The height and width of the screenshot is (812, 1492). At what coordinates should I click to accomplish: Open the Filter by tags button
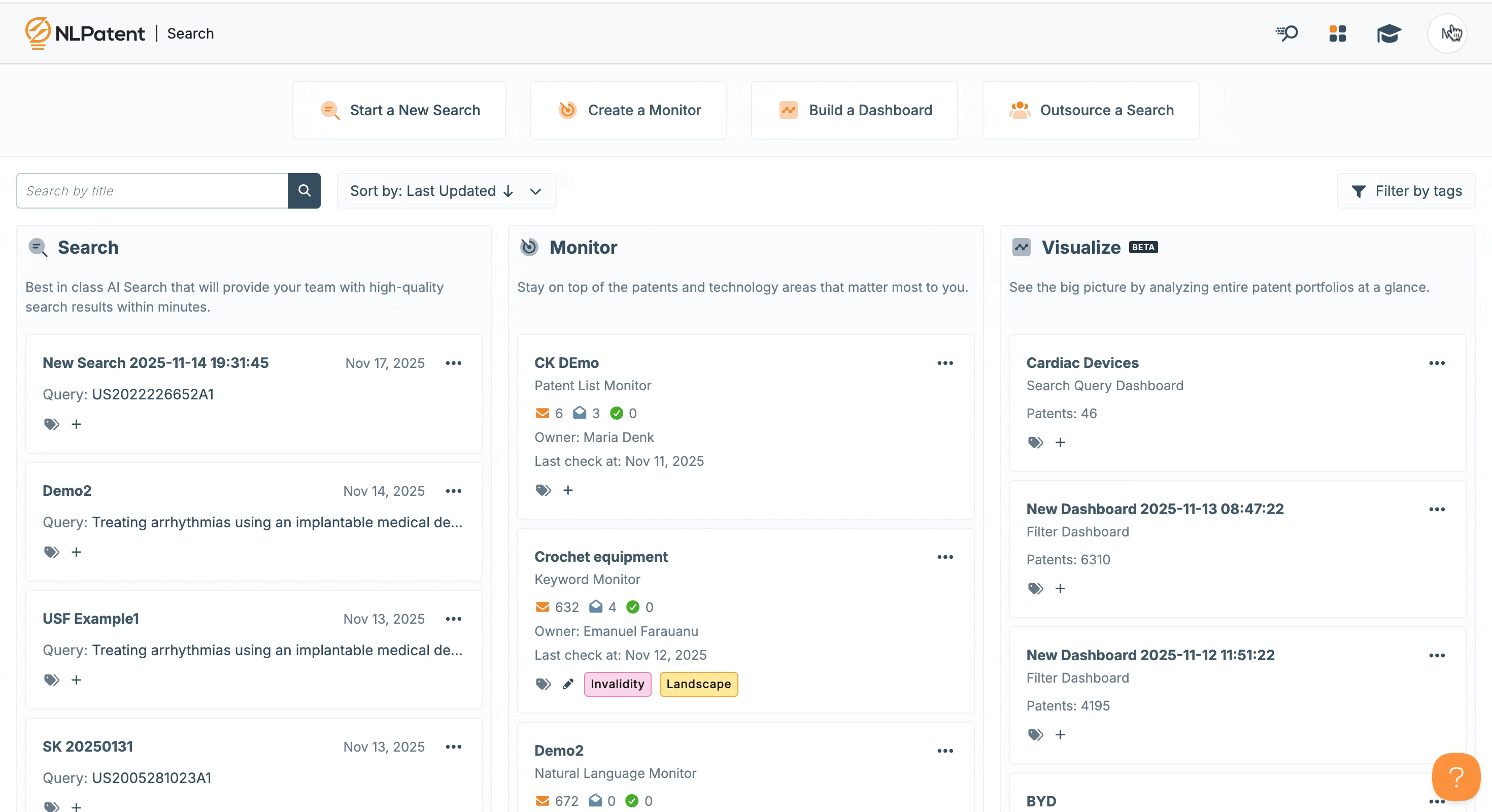1406,190
